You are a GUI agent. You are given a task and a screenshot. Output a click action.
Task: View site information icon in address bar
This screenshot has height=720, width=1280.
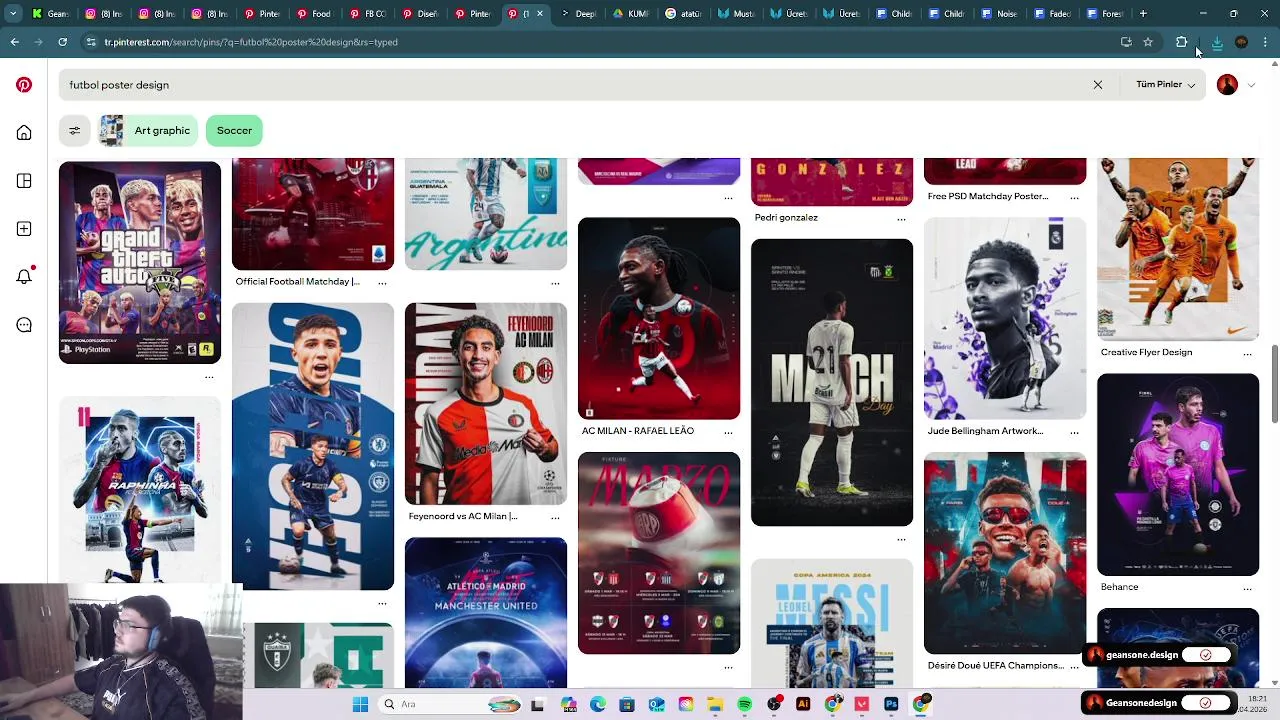click(x=91, y=42)
